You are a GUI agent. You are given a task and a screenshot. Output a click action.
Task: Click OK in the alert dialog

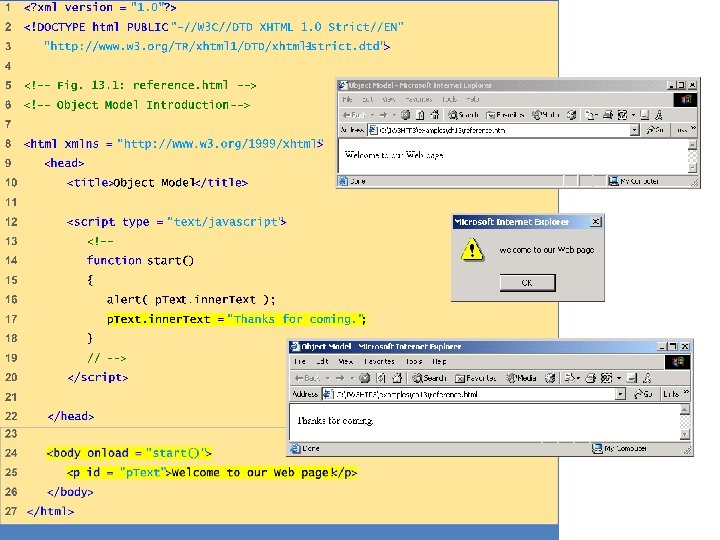point(527,283)
